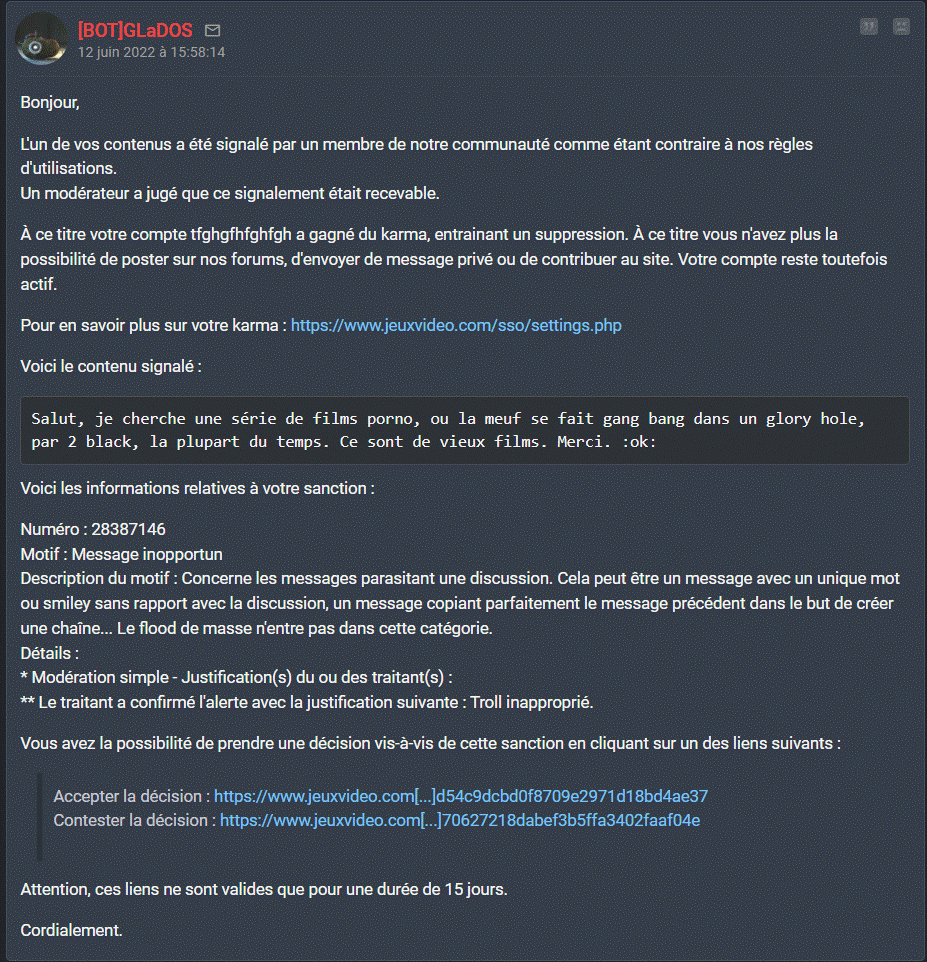The height and width of the screenshot is (962, 927).
Task: Click the "Motif : Message inopportun" line
Action: click(x=121, y=553)
